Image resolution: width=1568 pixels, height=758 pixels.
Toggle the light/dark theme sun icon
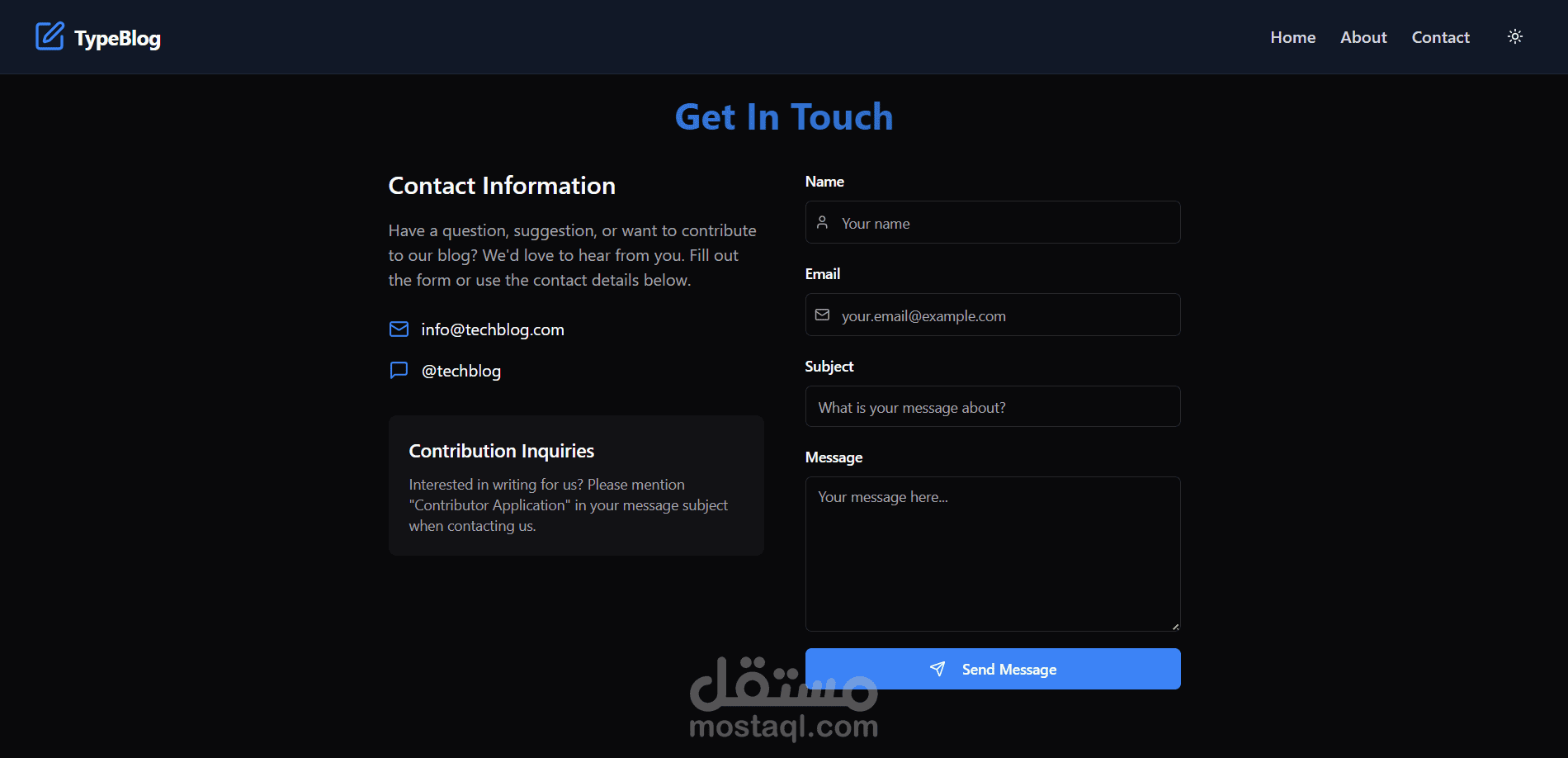pos(1515,36)
